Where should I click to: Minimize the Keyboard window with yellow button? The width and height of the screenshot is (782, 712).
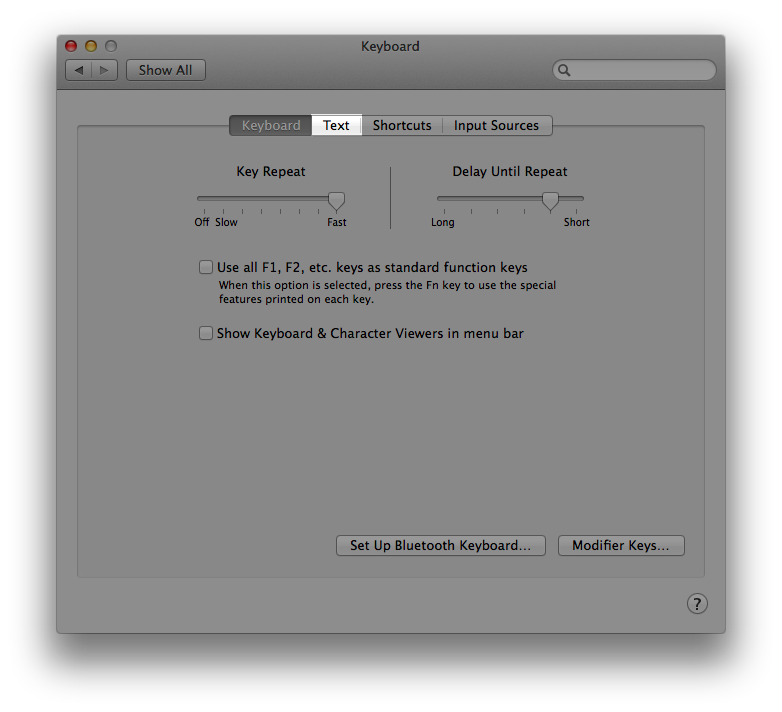point(91,46)
